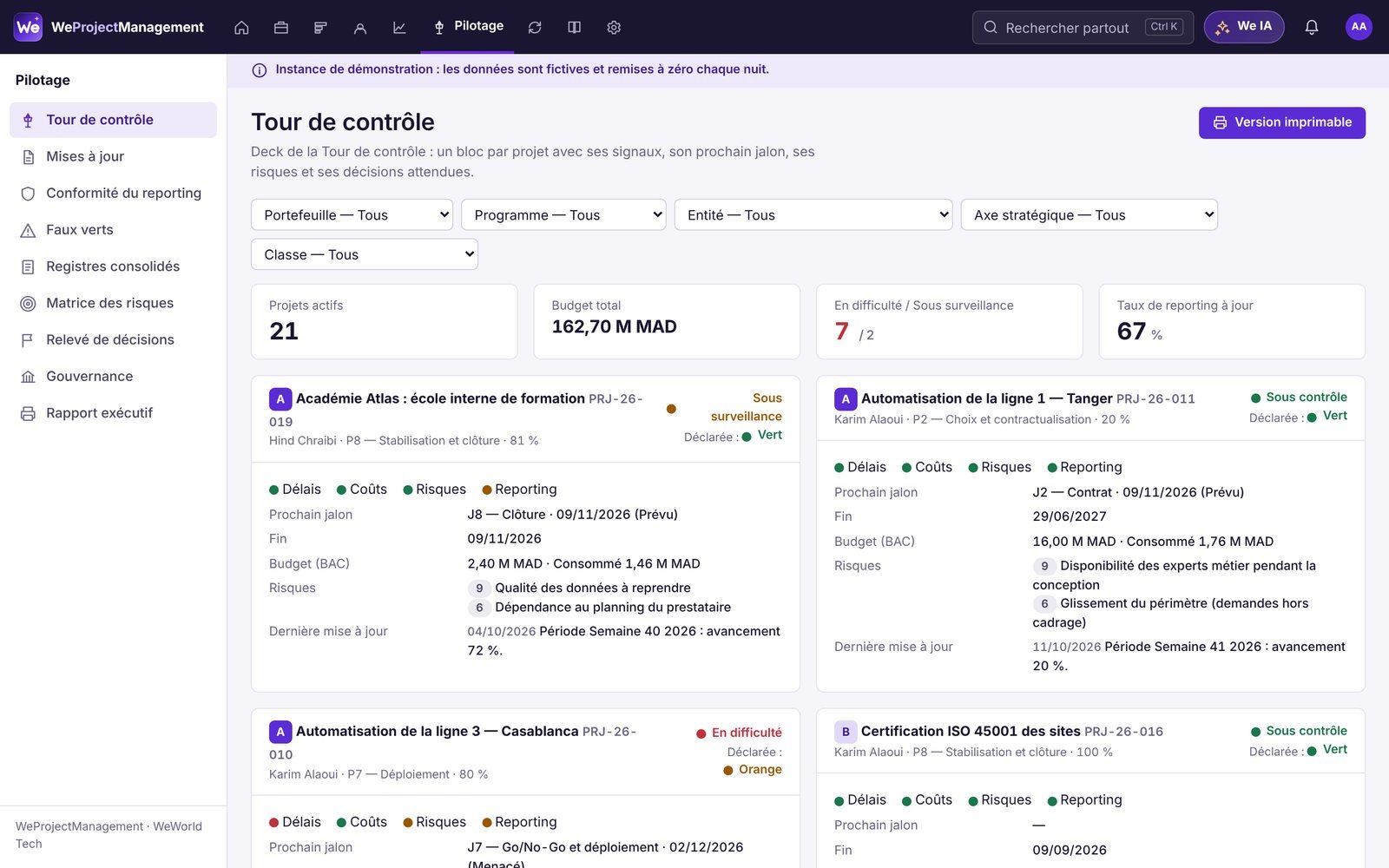
Task: Open the people resources icon in top bar
Action: 359,28
